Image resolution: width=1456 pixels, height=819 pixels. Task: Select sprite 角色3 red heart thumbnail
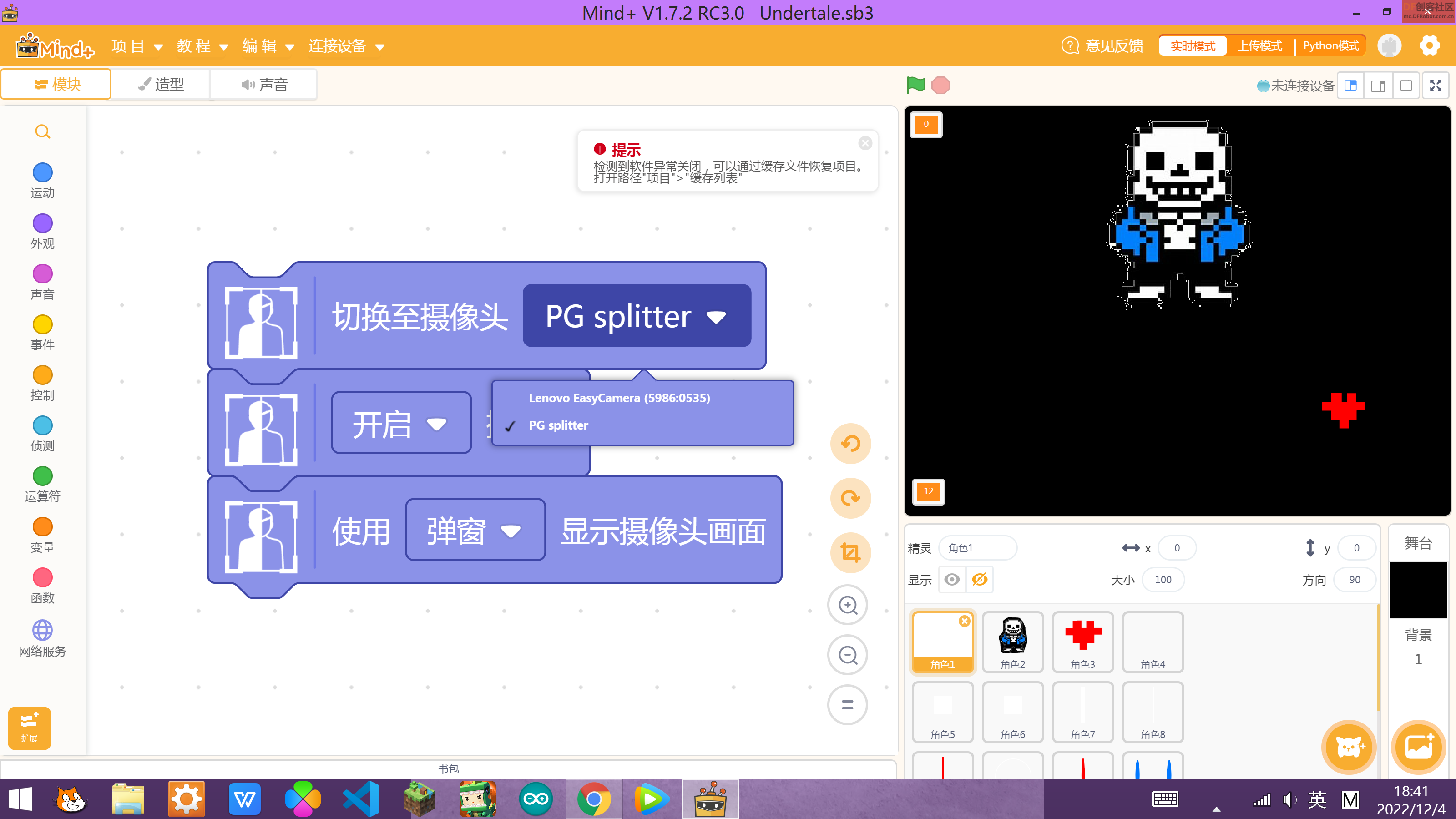coord(1083,642)
